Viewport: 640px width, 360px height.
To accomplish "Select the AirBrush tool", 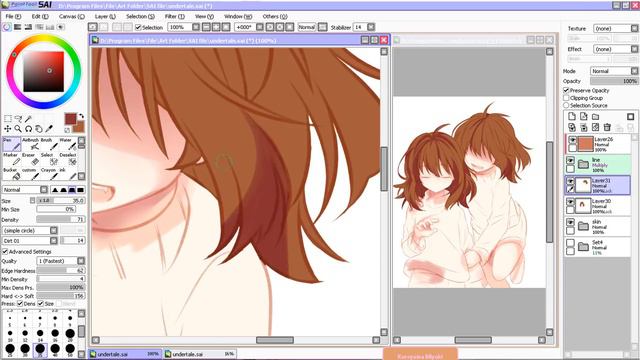I will [x=30, y=144].
